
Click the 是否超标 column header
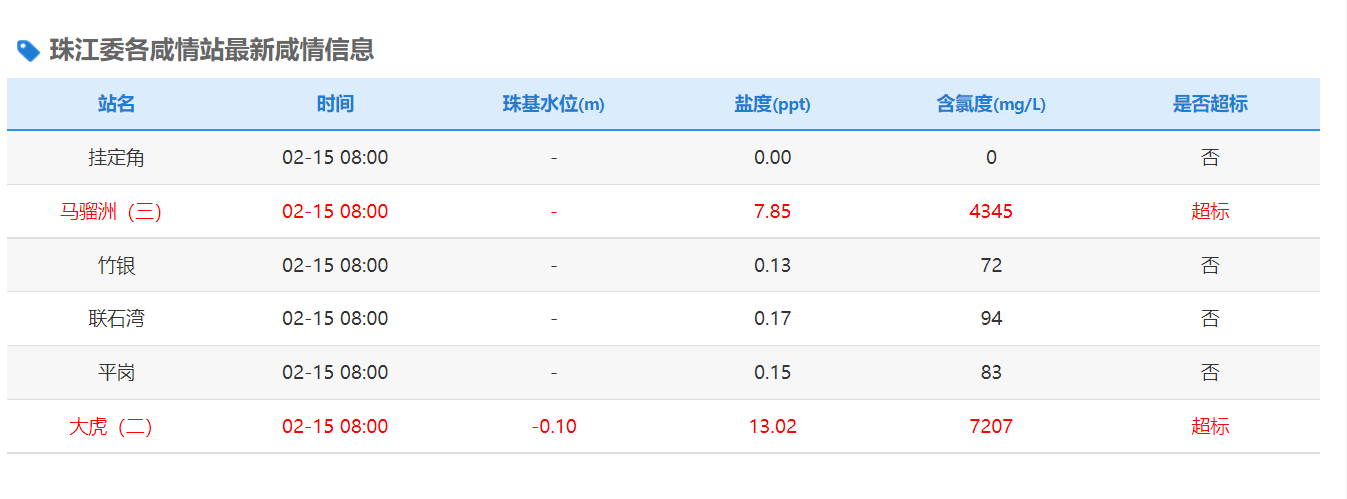point(1210,104)
